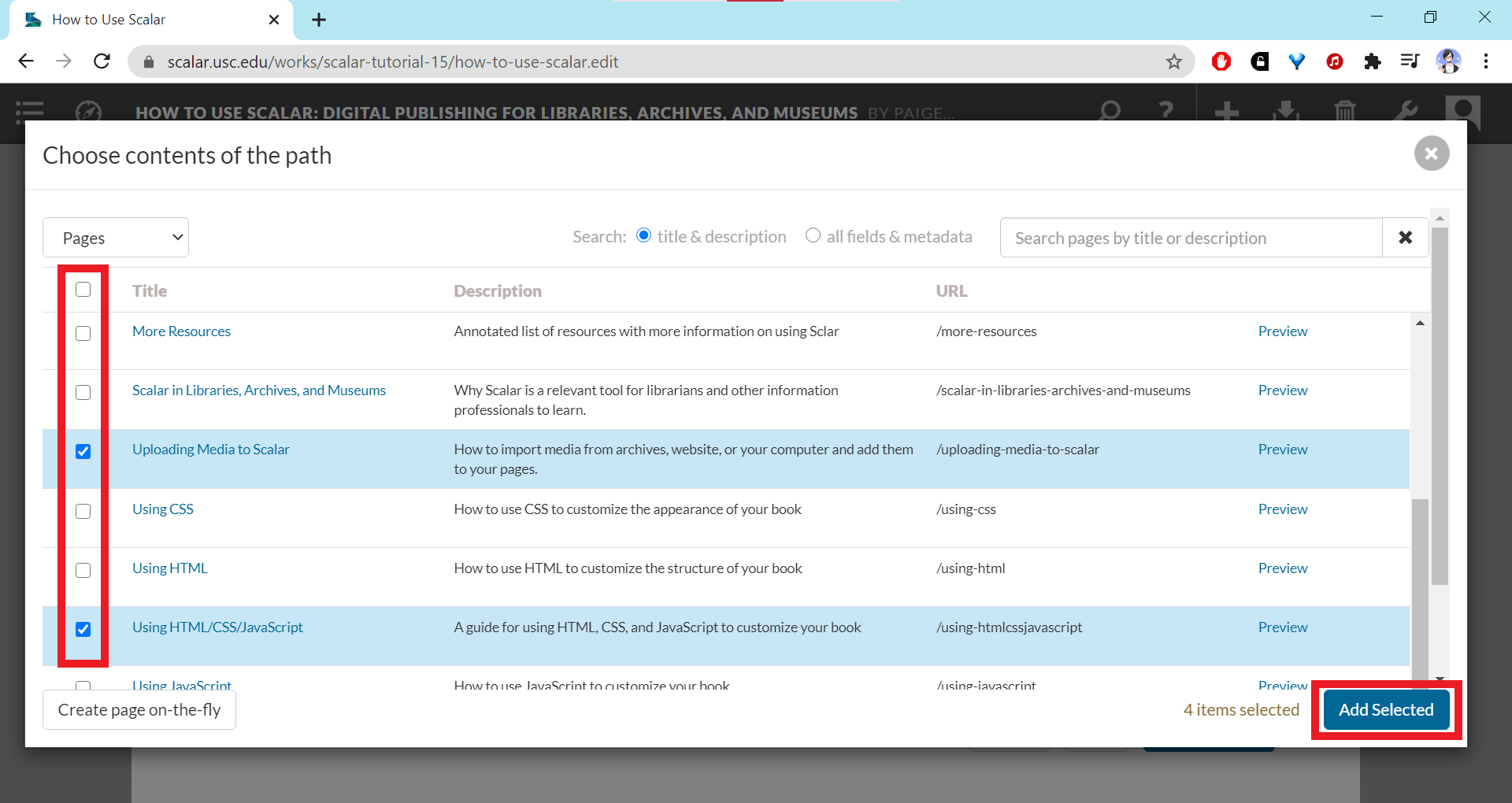Select all fields & metadata search option
This screenshot has height=803, width=1512.
(x=813, y=236)
